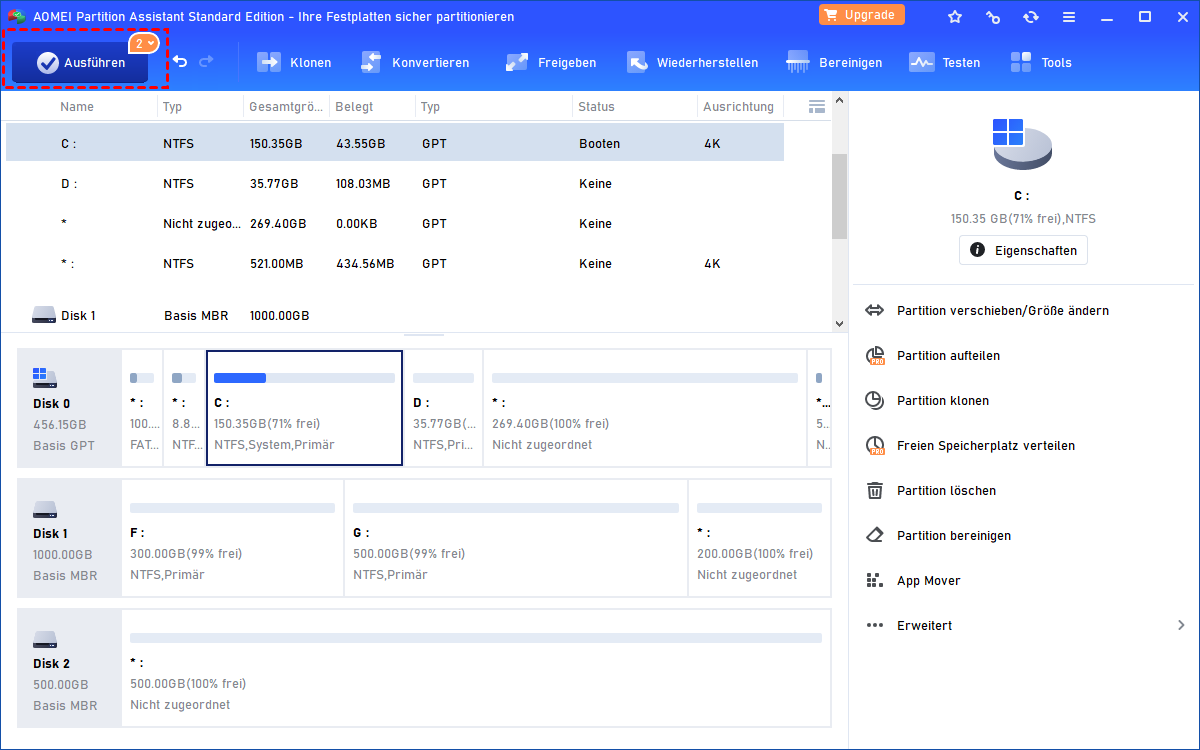The image size is (1200, 750).
Task: Open the Wiederherstellen toolbar menu
Action: point(692,62)
